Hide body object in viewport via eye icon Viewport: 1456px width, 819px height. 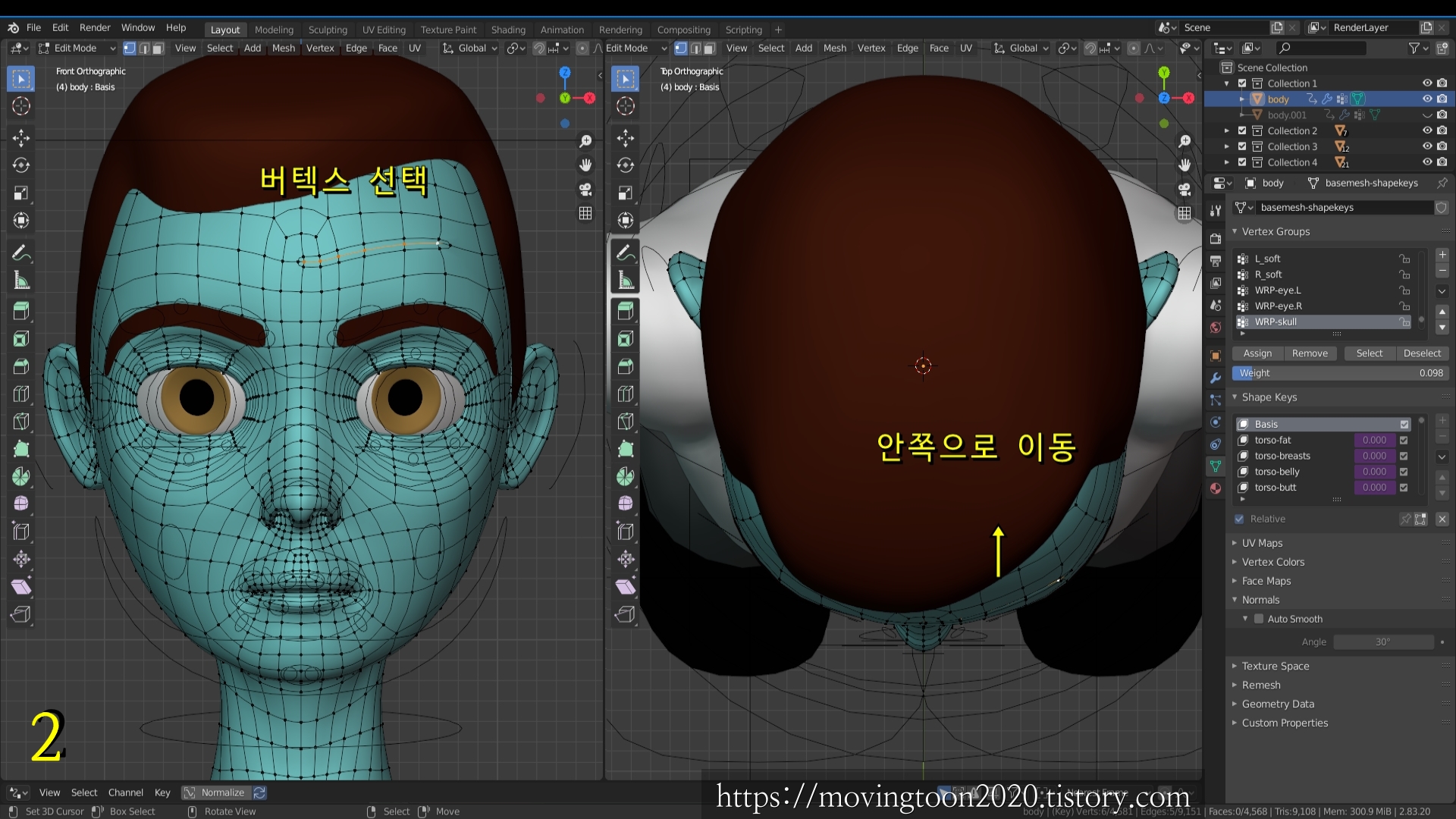click(x=1427, y=99)
